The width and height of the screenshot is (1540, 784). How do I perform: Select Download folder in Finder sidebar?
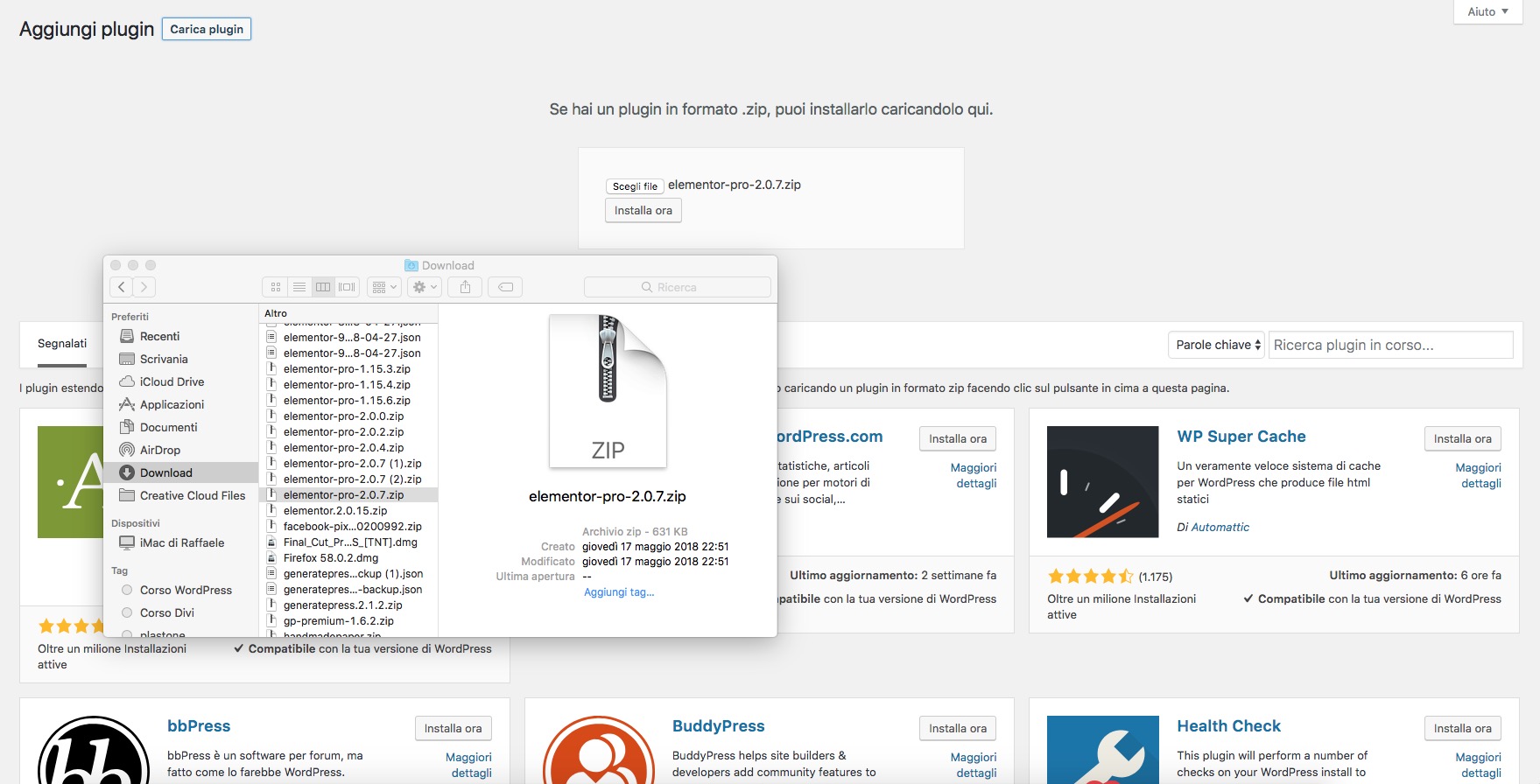coord(181,472)
